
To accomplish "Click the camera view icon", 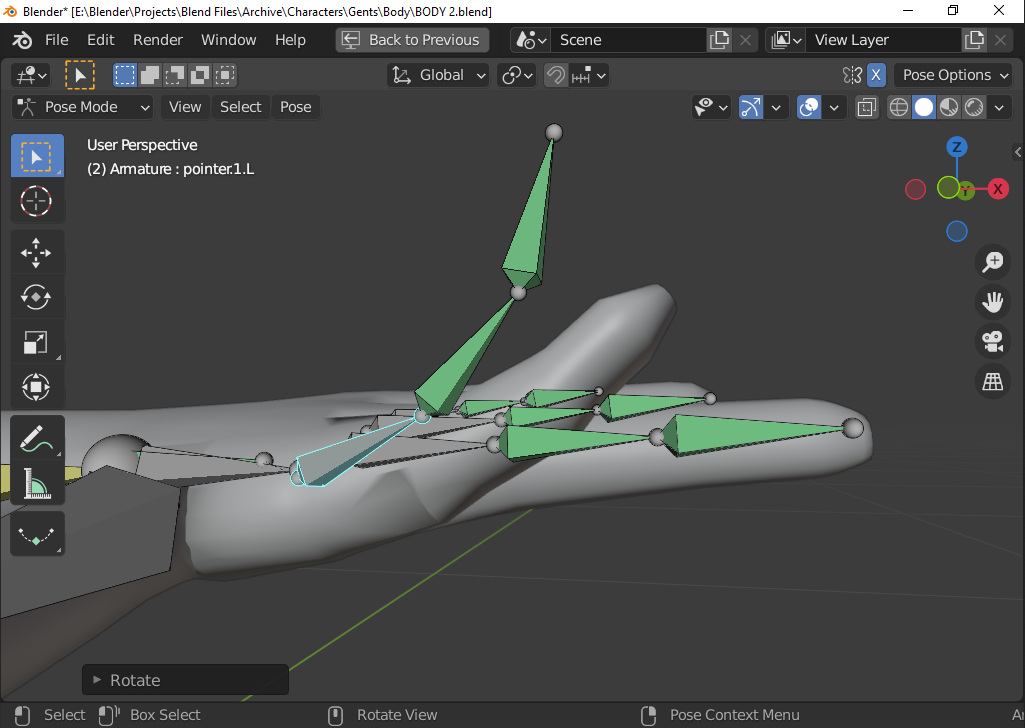I will click(992, 342).
